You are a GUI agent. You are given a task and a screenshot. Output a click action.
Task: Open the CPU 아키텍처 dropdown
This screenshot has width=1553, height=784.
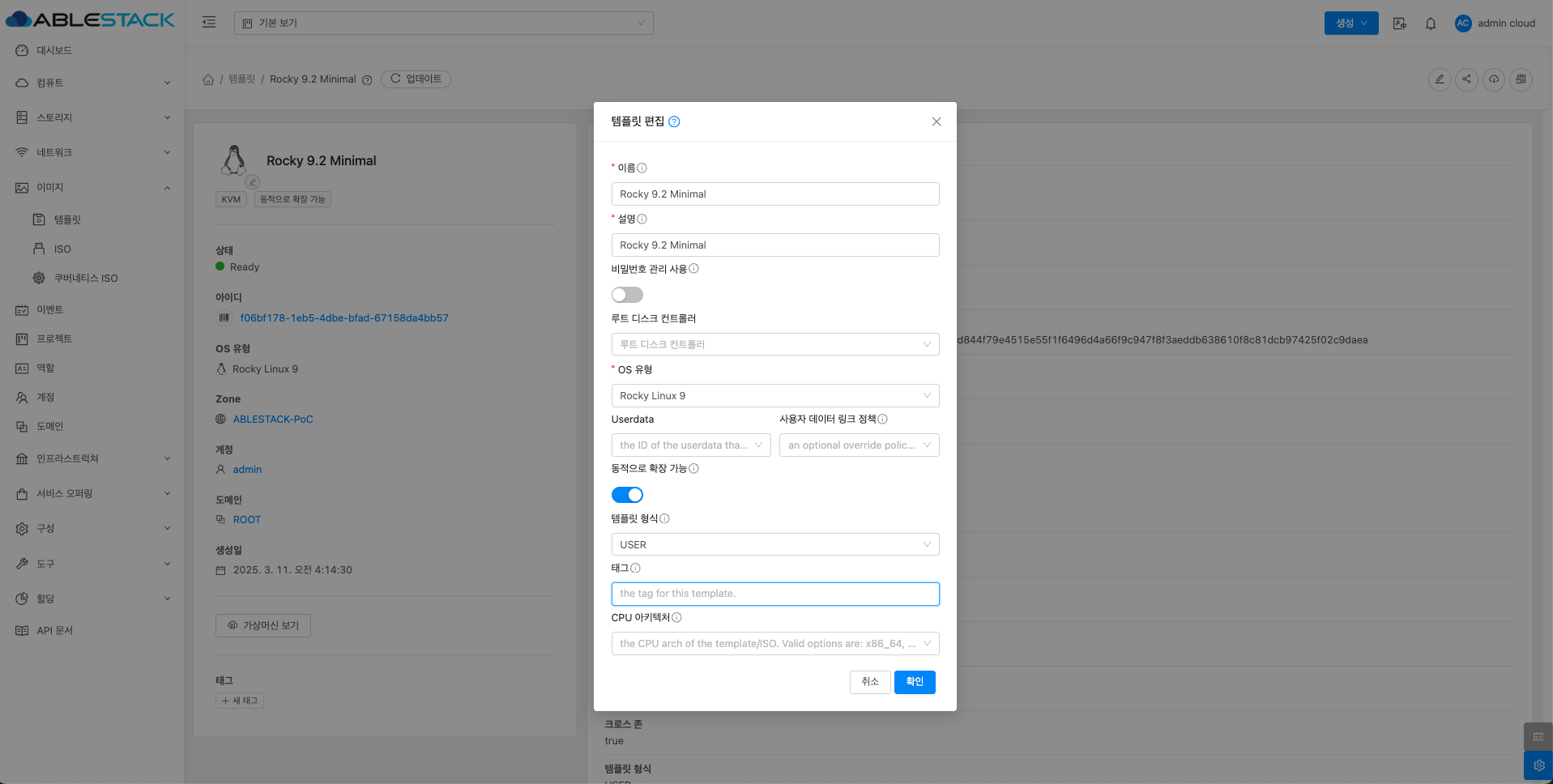pyautogui.click(x=775, y=643)
